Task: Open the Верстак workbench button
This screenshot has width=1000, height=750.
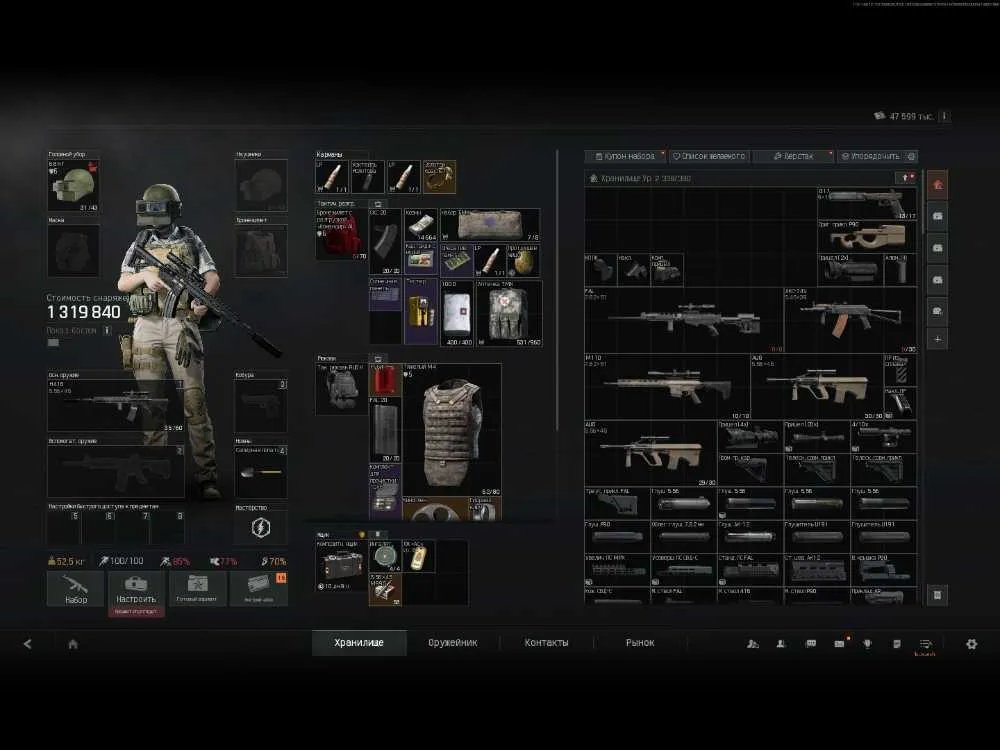Action: pos(793,156)
